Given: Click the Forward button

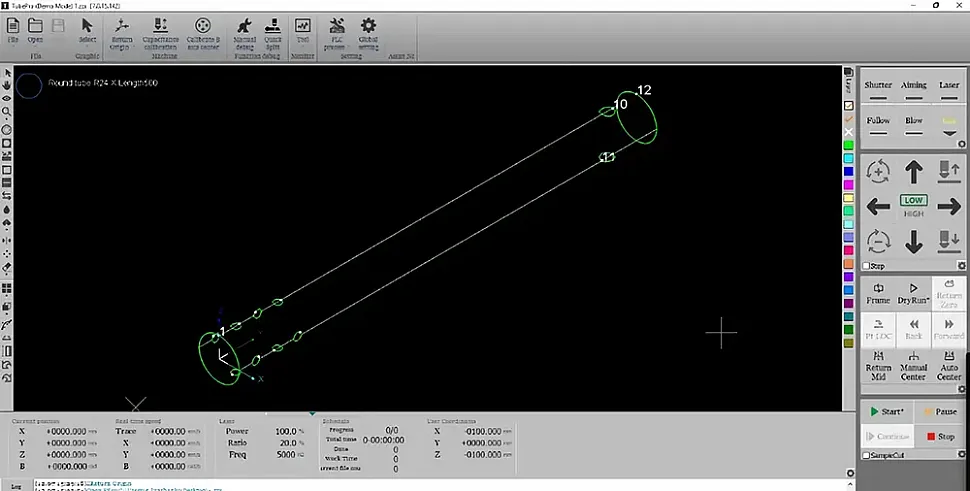Looking at the screenshot, I should [948, 330].
